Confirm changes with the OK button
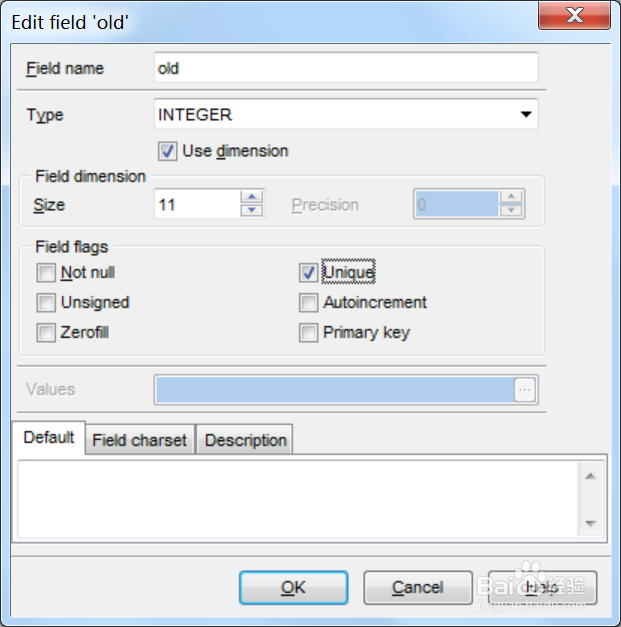 click(x=294, y=587)
